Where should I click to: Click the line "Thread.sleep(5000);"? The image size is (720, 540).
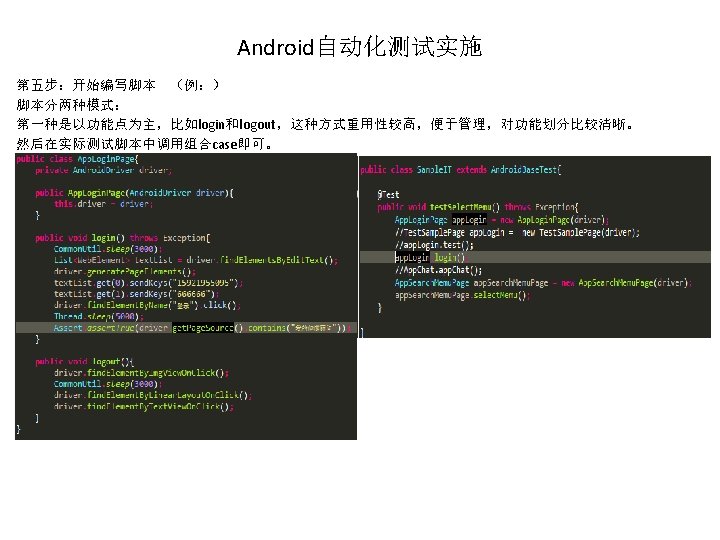coord(99,316)
